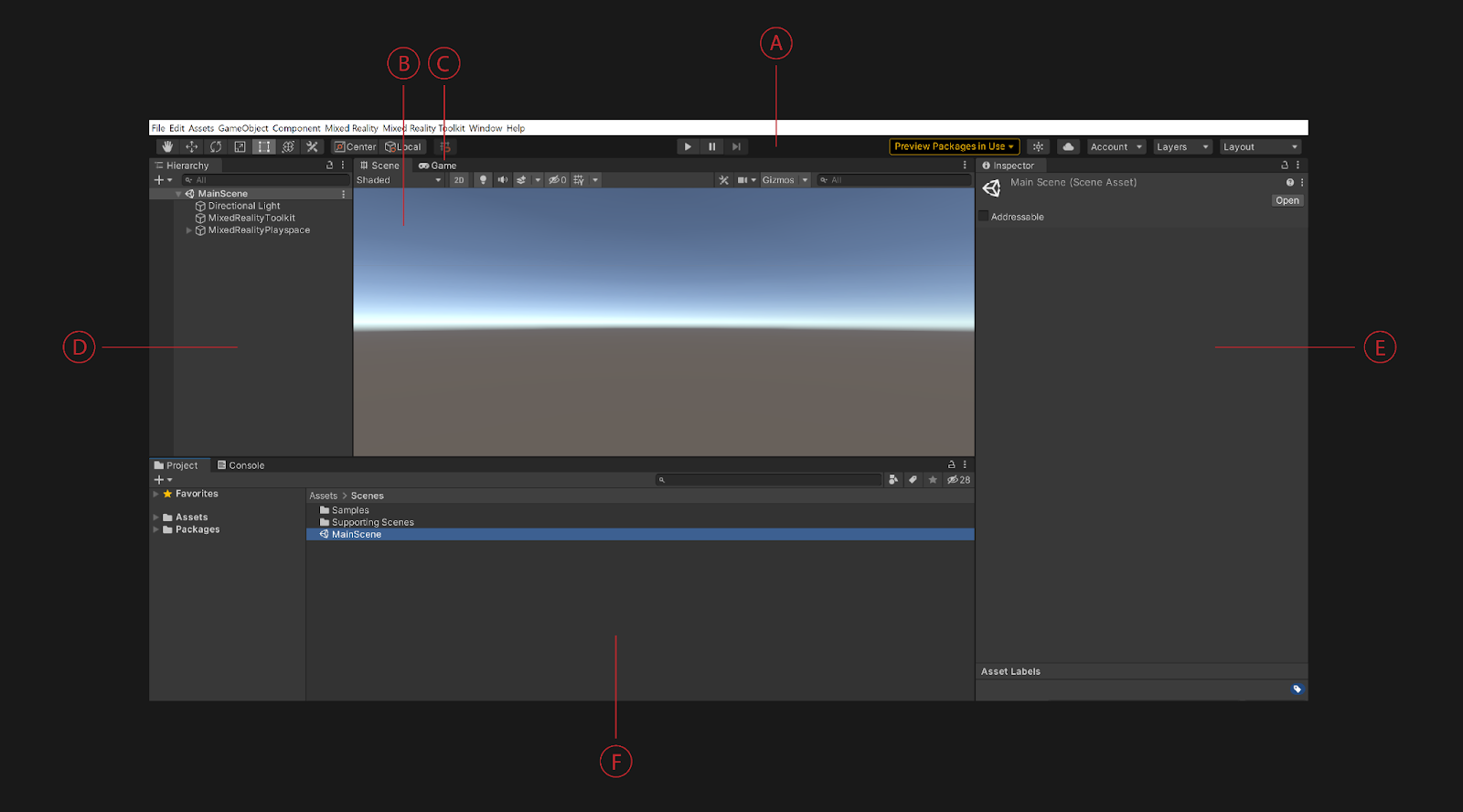Screen dimensions: 1463x812
Task: Click the Project panel search field
Action: click(x=768, y=479)
